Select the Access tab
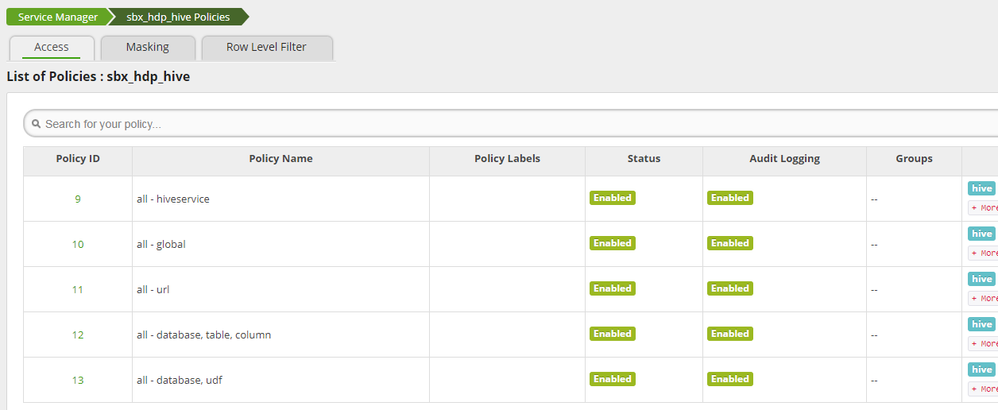Image resolution: width=998 pixels, height=410 pixels. click(51, 47)
